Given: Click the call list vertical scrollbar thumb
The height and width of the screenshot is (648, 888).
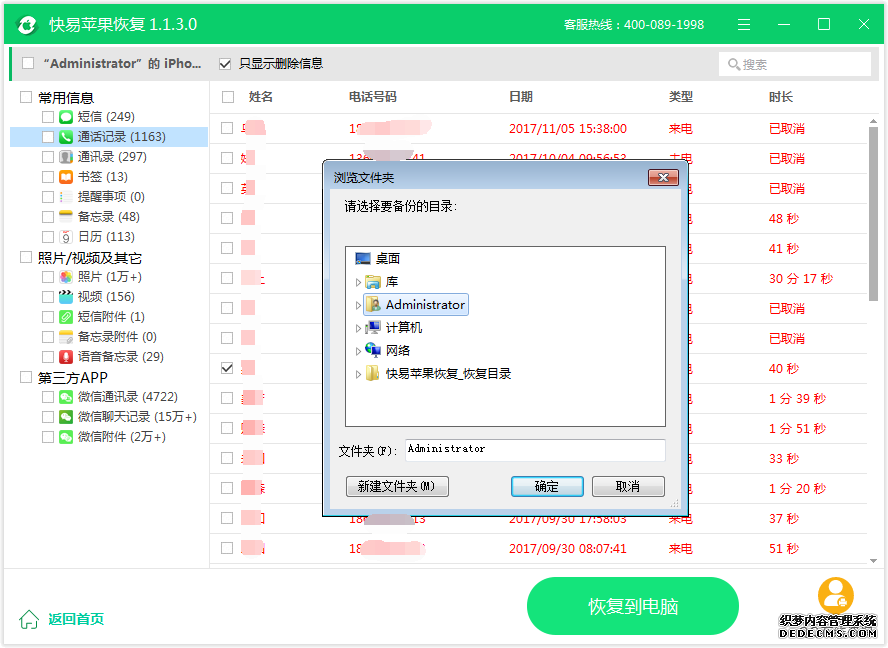Looking at the screenshot, I should (x=873, y=215).
